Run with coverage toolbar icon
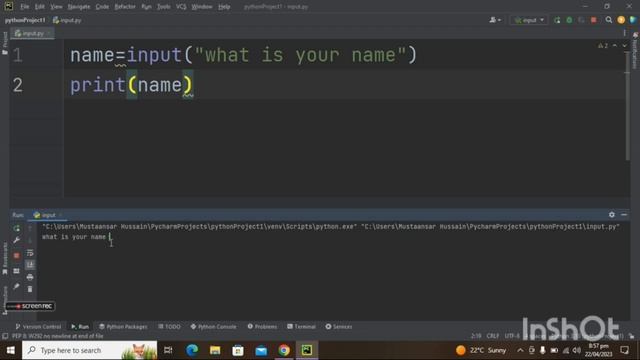 (581, 20)
